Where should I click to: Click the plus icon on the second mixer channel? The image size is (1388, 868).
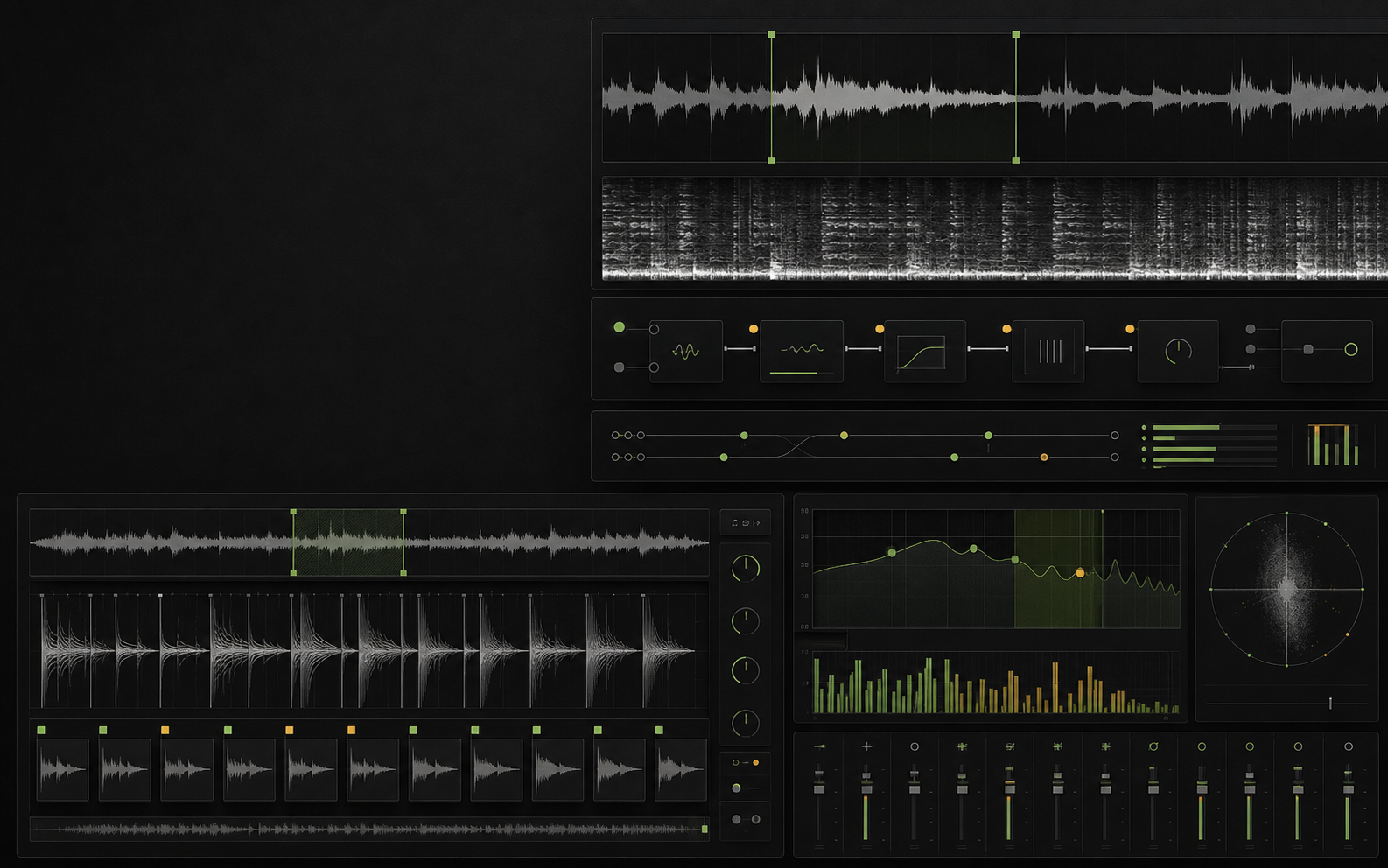tap(866, 746)
